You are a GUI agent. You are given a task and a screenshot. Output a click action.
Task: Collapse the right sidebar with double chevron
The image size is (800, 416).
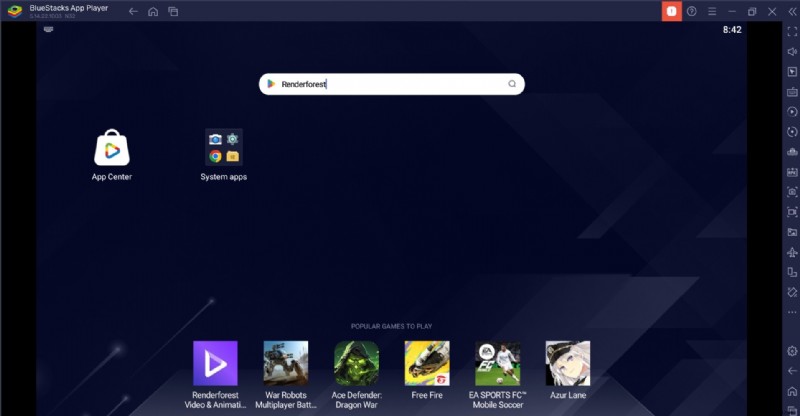[792, 11]
